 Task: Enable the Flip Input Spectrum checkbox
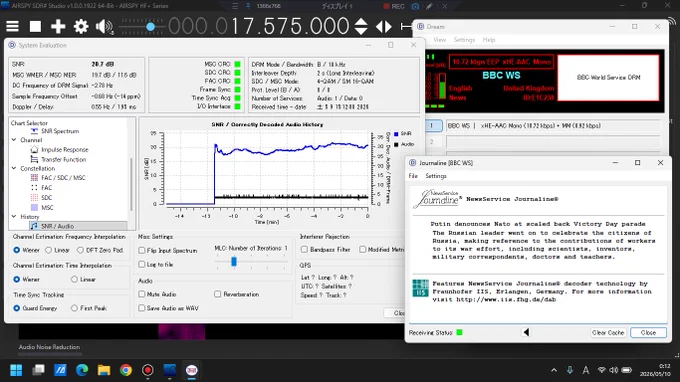pos(142,251)
